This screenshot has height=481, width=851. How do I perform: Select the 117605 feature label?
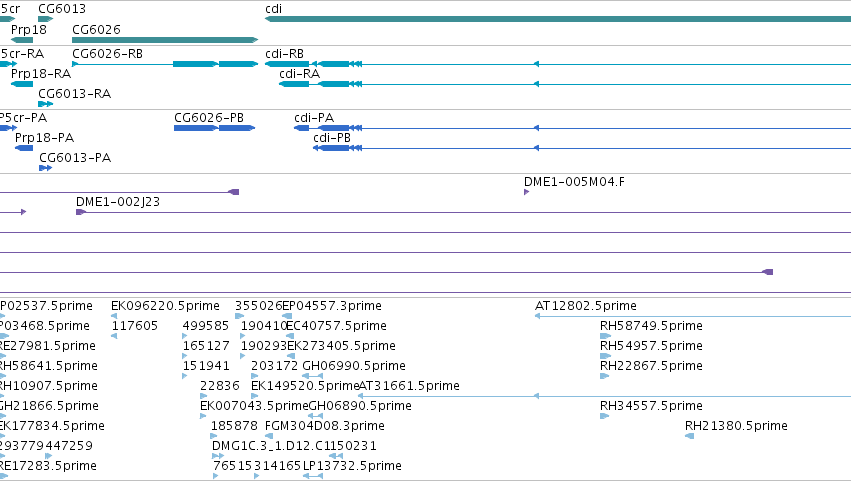pos(135,326)
